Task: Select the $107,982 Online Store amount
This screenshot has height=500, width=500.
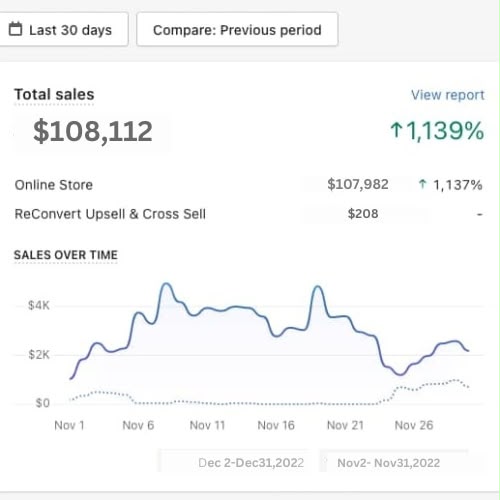Action: click(x=358, y=184)
